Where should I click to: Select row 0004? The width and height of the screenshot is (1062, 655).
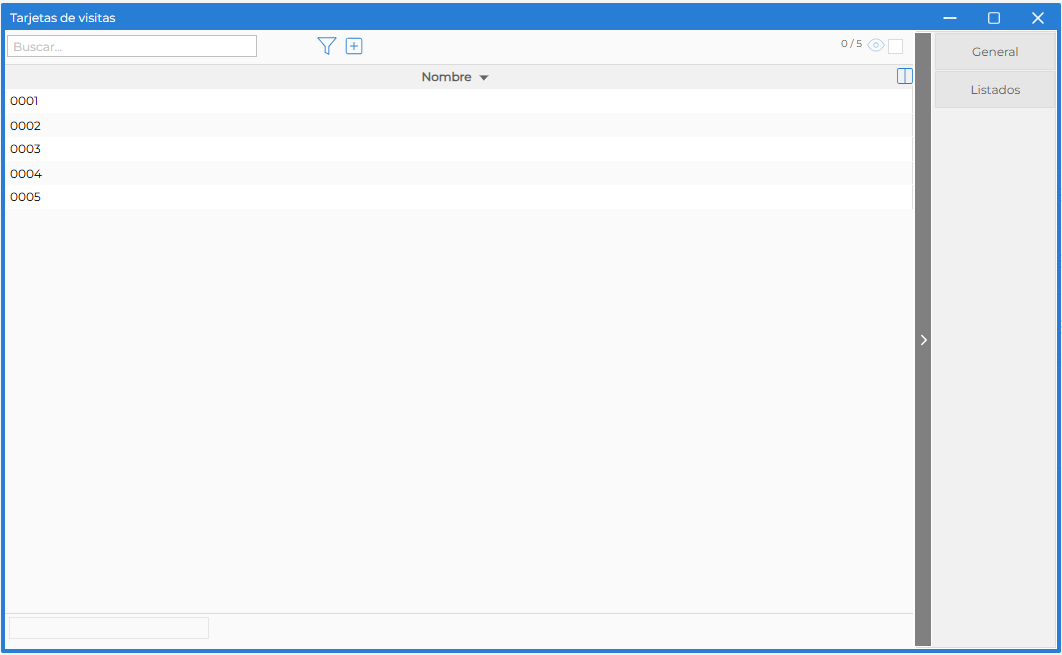point(459,173)
